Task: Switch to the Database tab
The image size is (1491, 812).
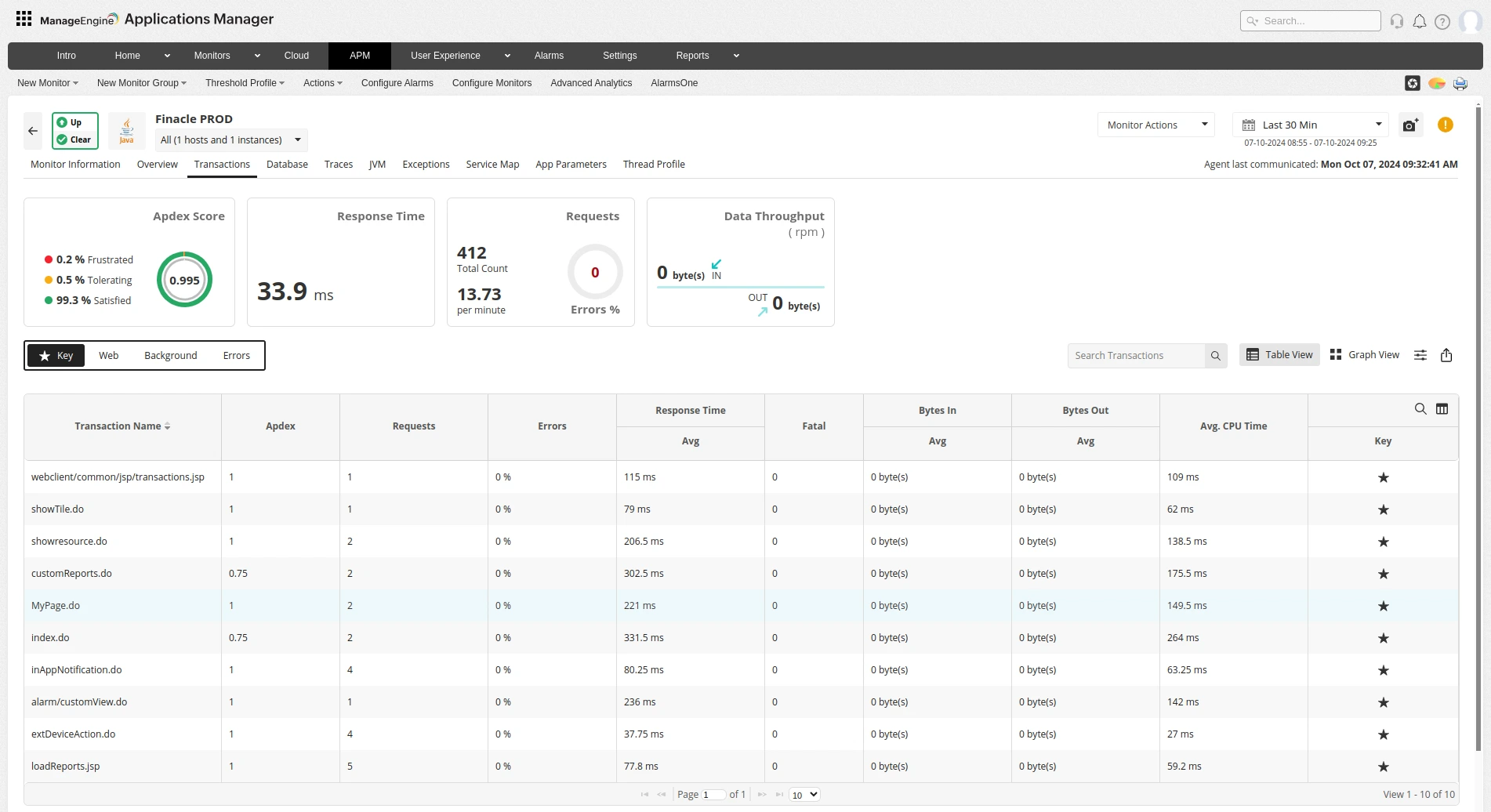Action: click(x=287, y=165)
